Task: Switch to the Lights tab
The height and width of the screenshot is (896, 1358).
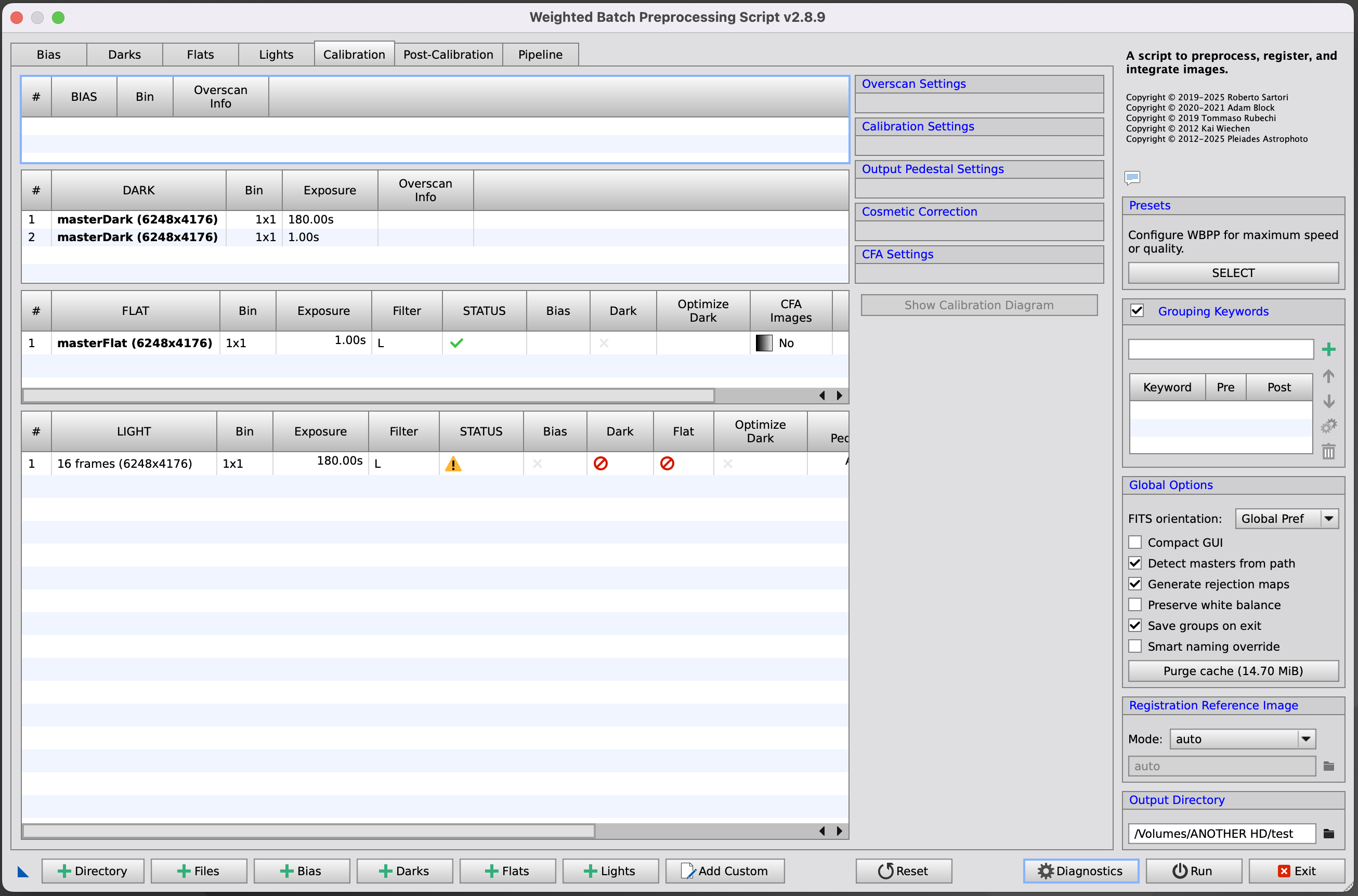Action: tap(276, 54)
